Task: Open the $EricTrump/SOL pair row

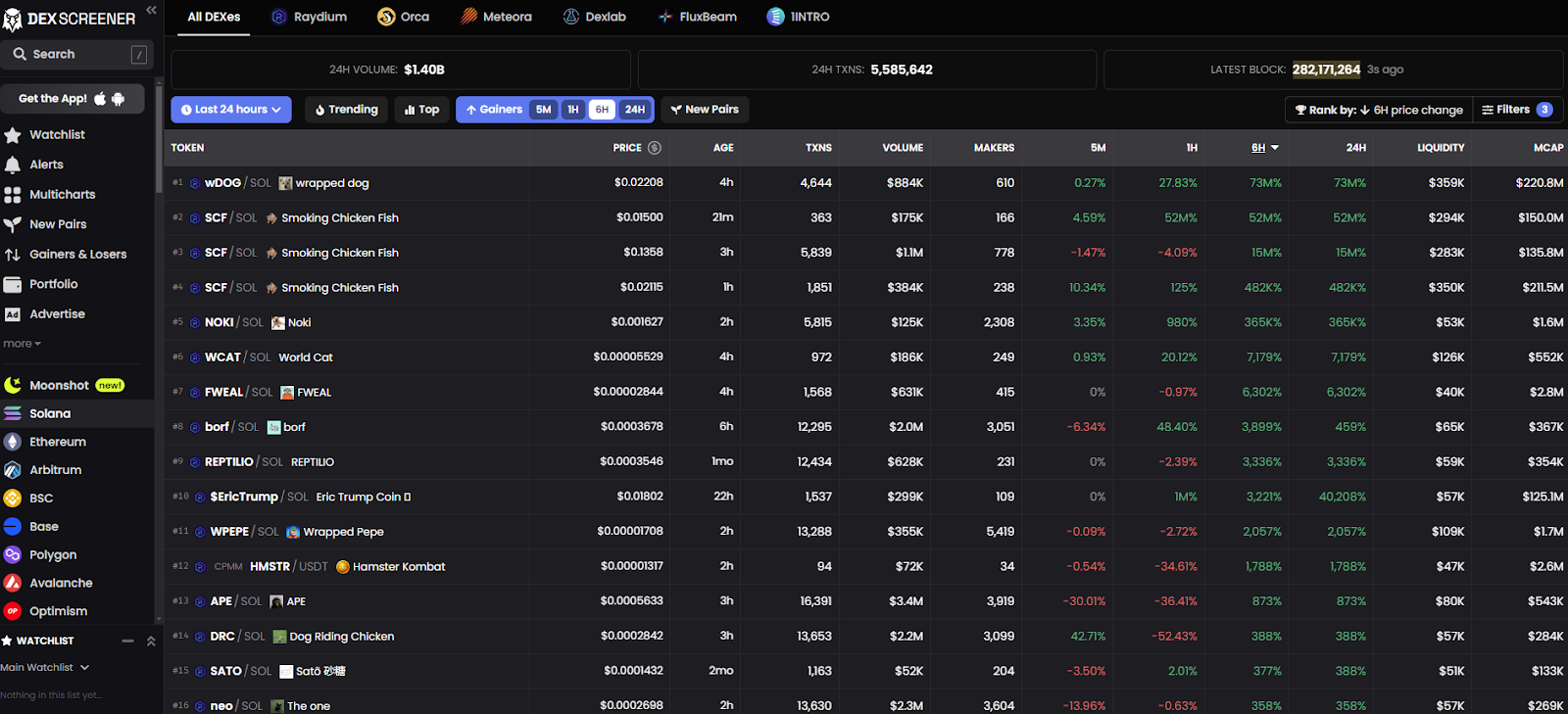Action: pyautogui.click(x=866, y=497)
